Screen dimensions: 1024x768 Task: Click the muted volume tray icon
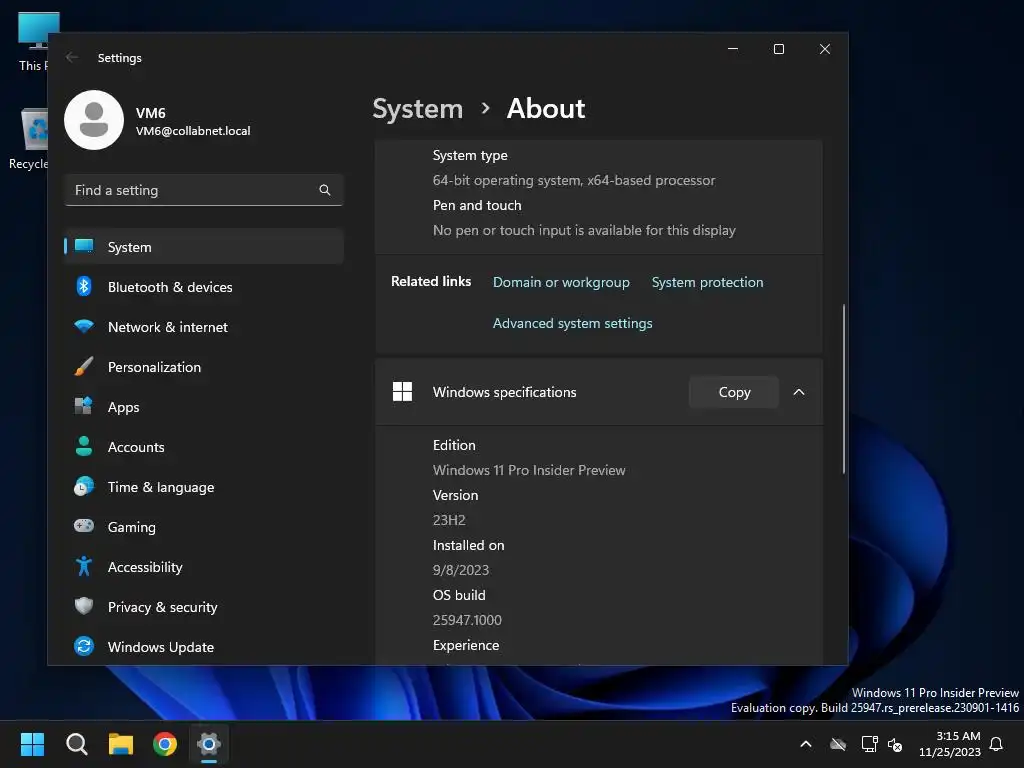pyautogui.click(x=895, y=744)
